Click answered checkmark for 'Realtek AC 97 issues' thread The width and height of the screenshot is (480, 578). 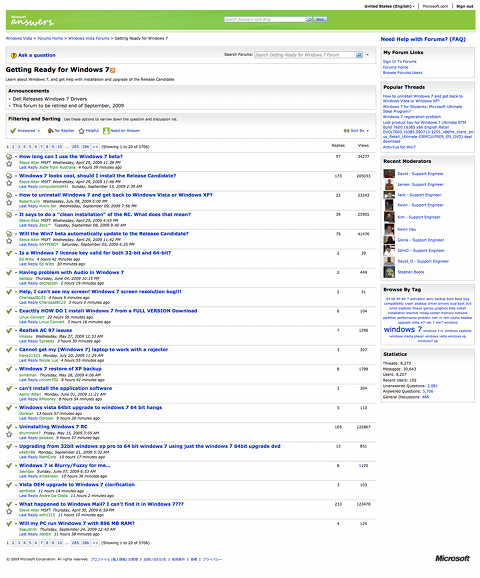point(9,330)
